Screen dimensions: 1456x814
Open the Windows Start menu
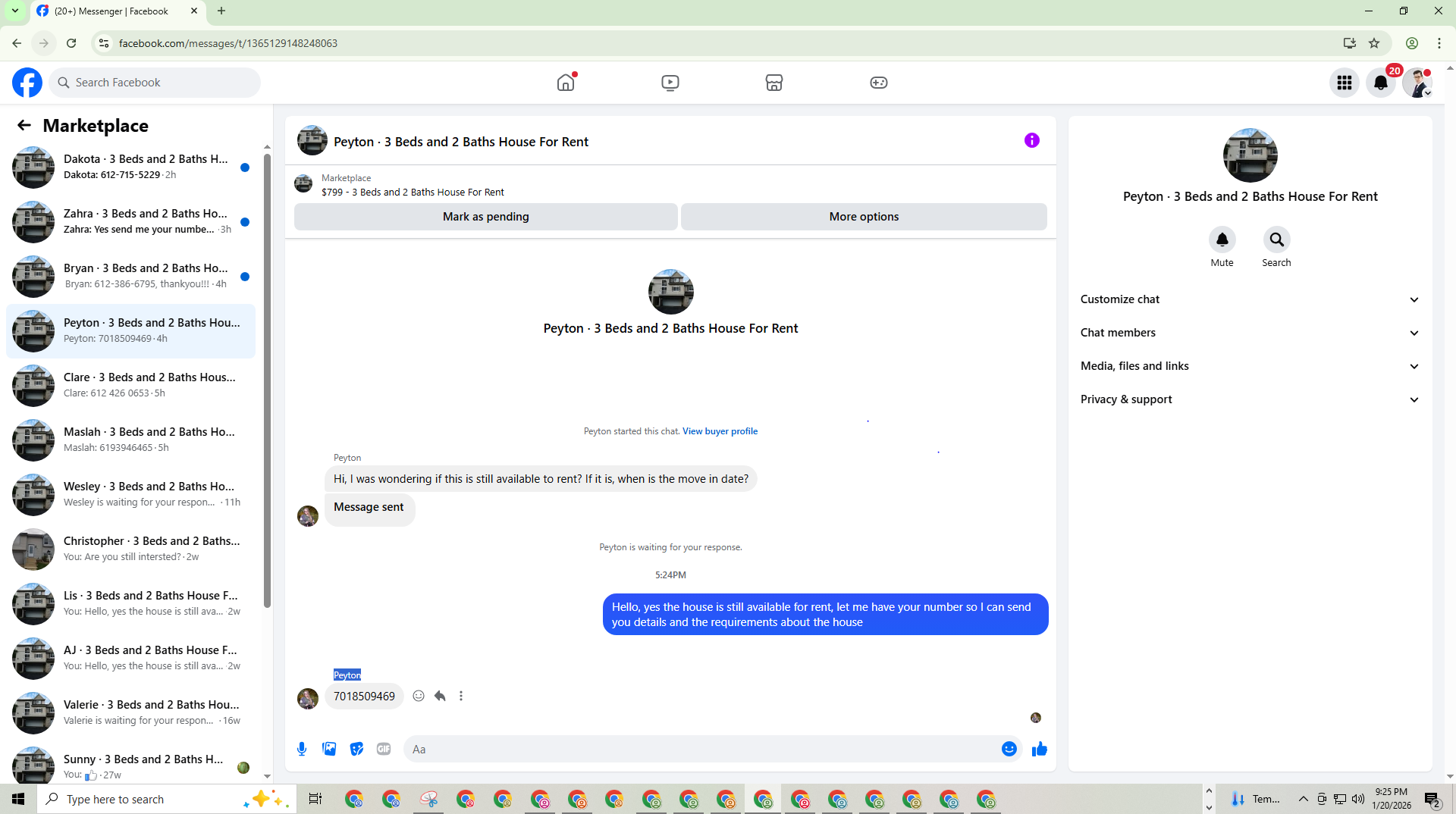click(x=18, y=799)
